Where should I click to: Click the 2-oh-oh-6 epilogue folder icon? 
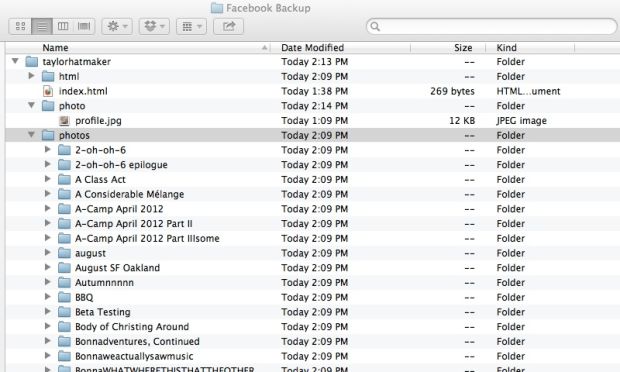64,165
